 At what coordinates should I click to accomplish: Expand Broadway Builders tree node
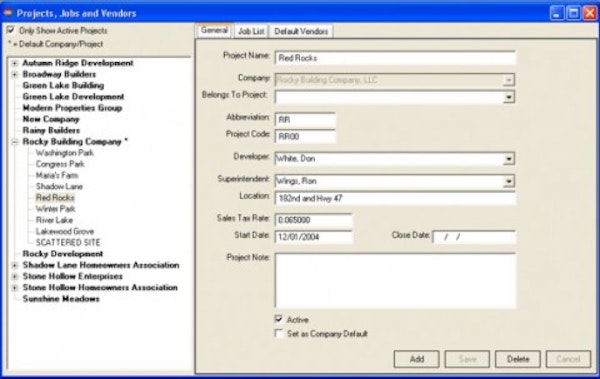point(15,74)
